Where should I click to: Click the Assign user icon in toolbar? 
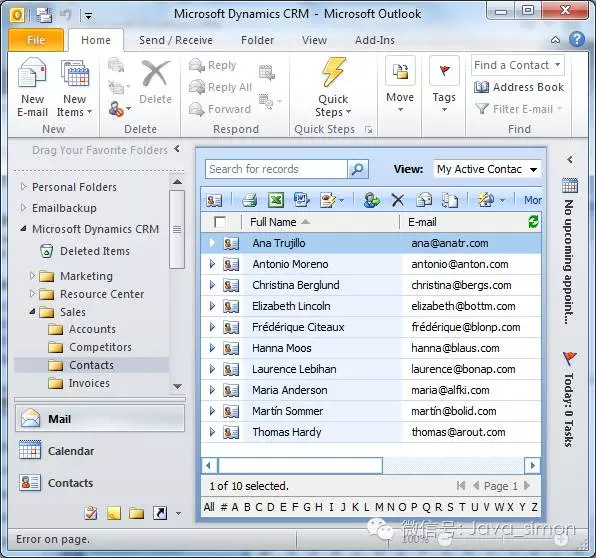click(371, 200)
